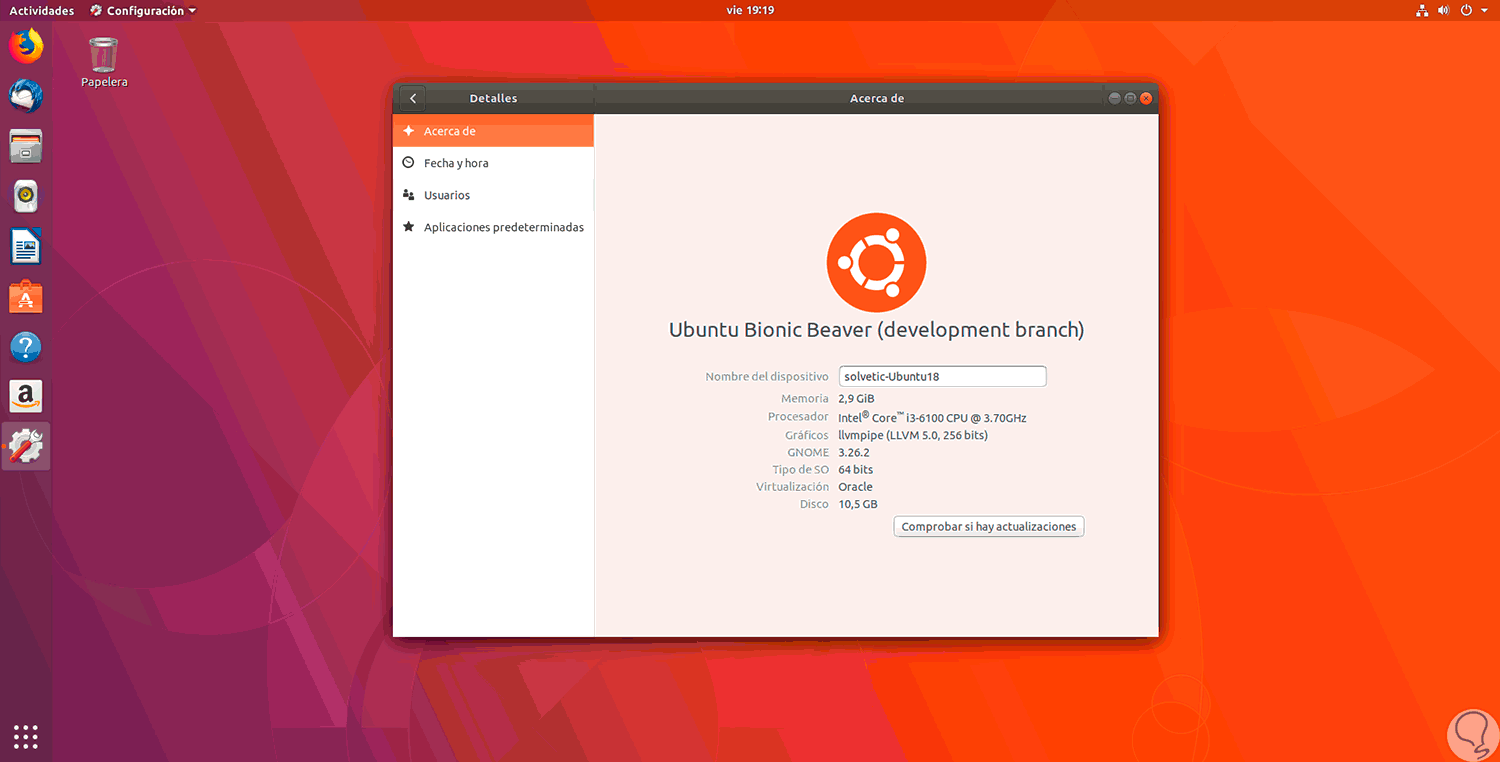Launch Thunderbird mail client
Image resolution: width=1500 pixels, height=762 pixels.
click(26, 96)
